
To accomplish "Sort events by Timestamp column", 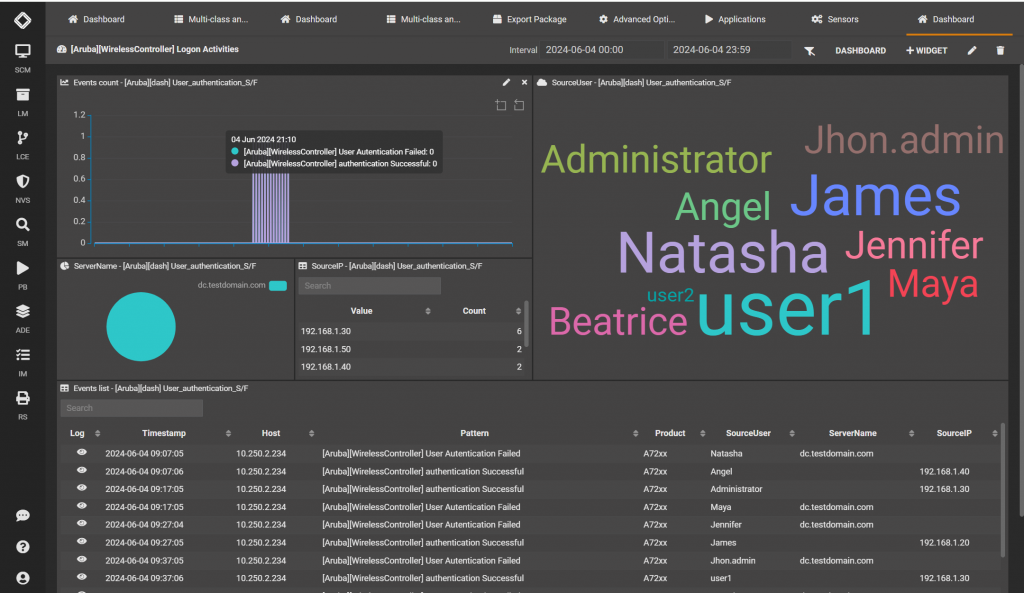I will (x=228, y=434).
